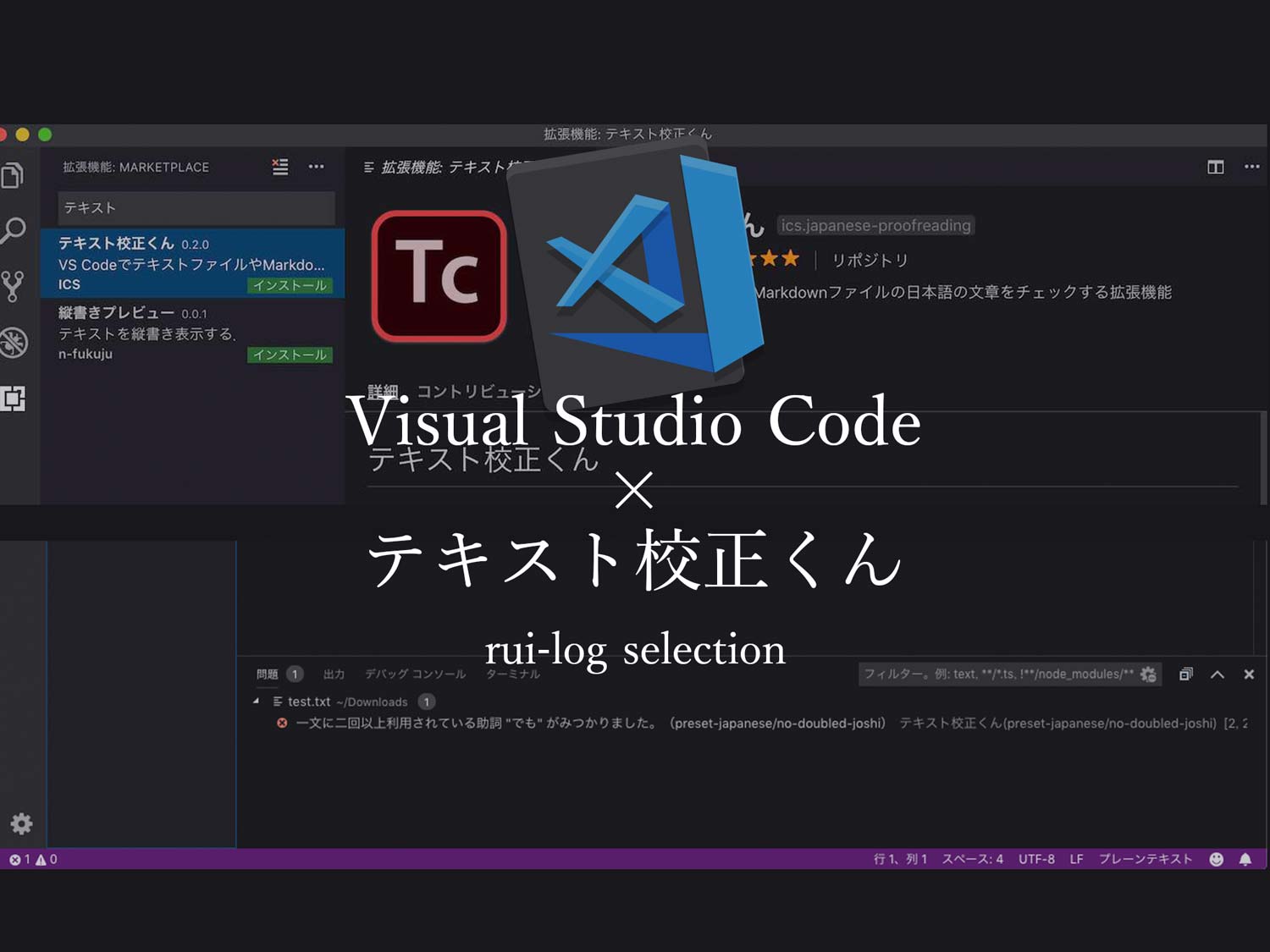Open the 問題 panel tab
The height and width of the screenshot is (952, 1270).
tap(267, 674)
